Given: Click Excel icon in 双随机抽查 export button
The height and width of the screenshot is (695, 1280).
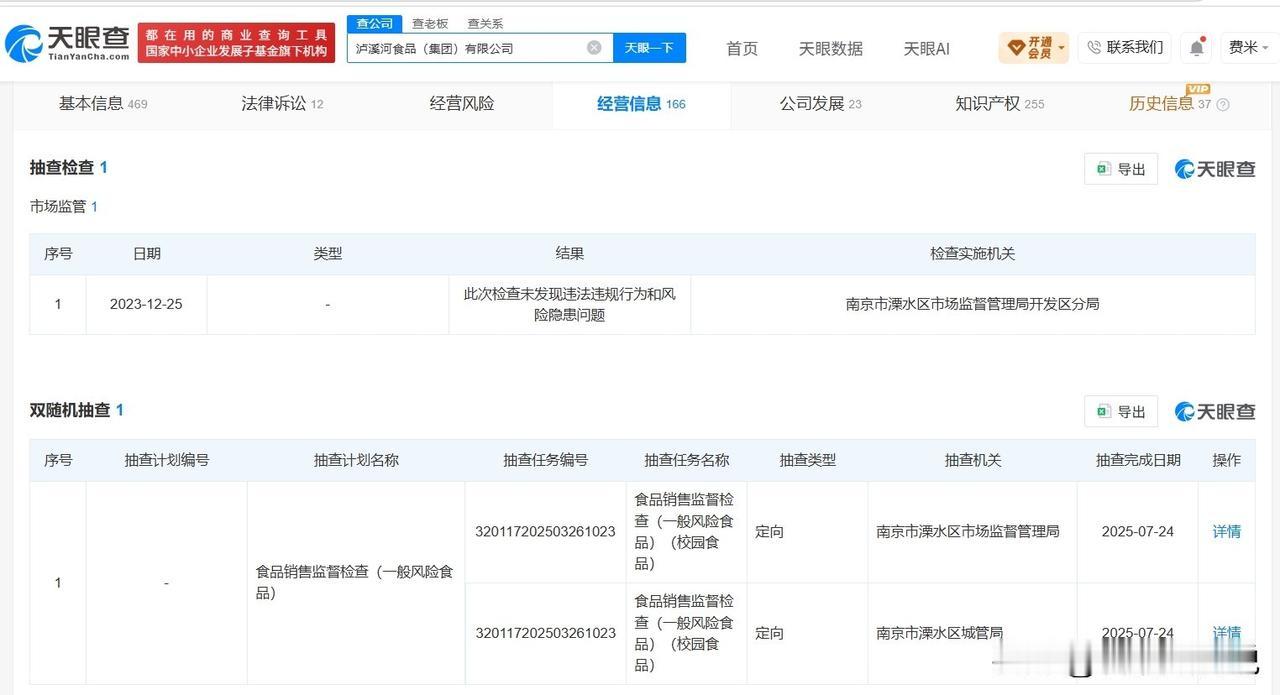Looking at the screenshot, I should pos(1103,411).
